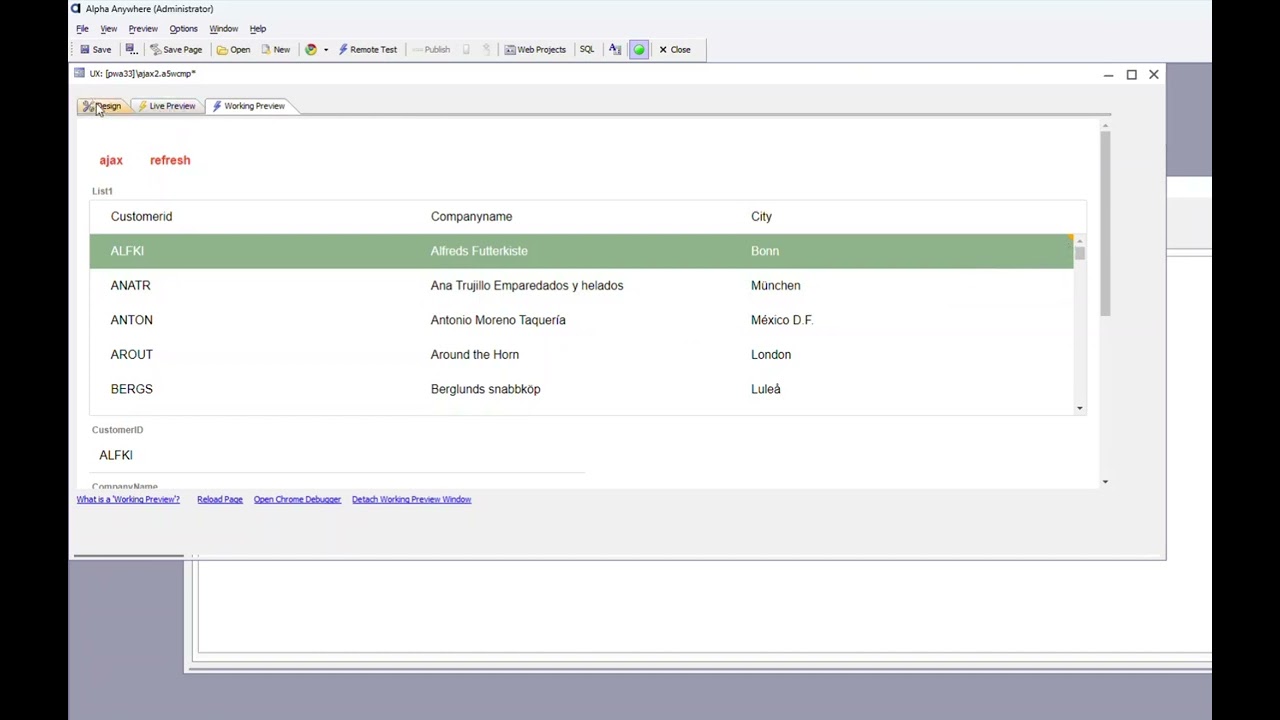The width and height of the screenshot is (1280, 720).
Task: Select the Working Preview tab
Action: coord(249,106)
